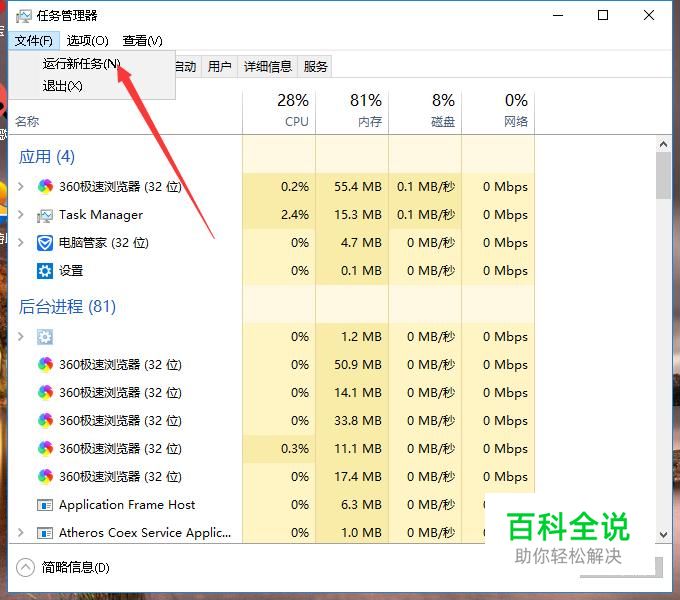Click the 简略信息(D) fewer details link
The height and width of the screenshot is (600, 680).
pyautogui.click(x=75, y=567)
